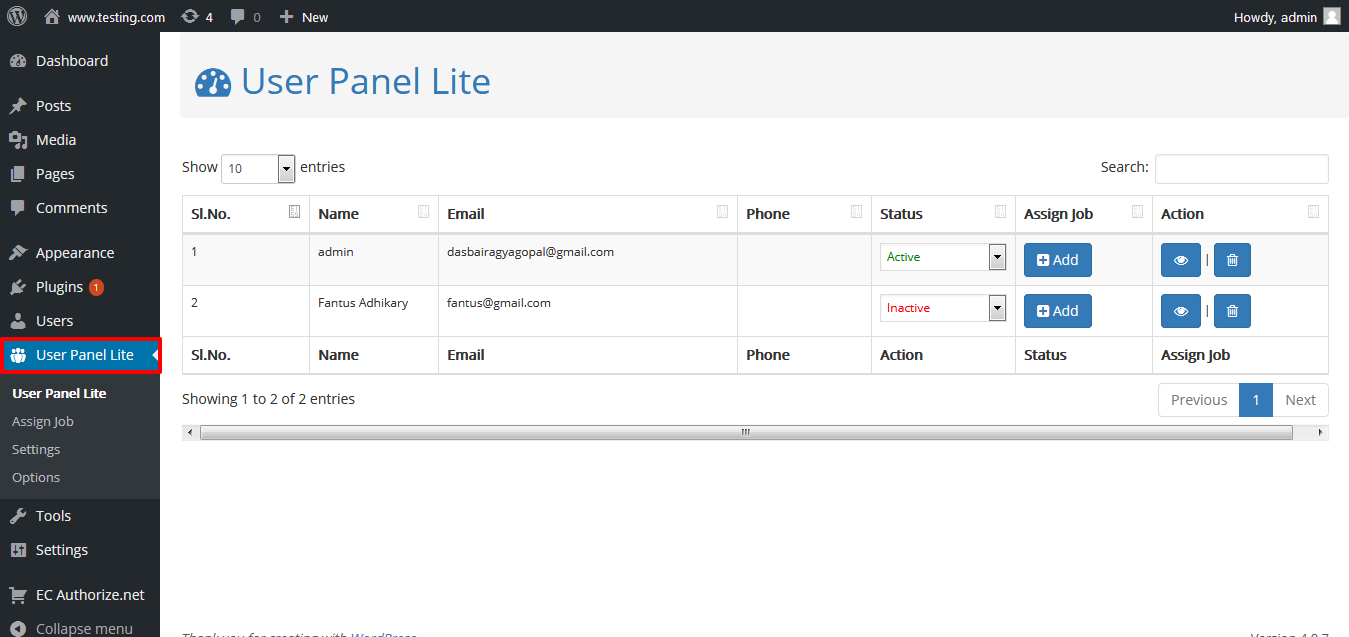Viewport: 1349px width, 637px height.
Task: Open the Options submenu item
Action: [x=36, y=477]
